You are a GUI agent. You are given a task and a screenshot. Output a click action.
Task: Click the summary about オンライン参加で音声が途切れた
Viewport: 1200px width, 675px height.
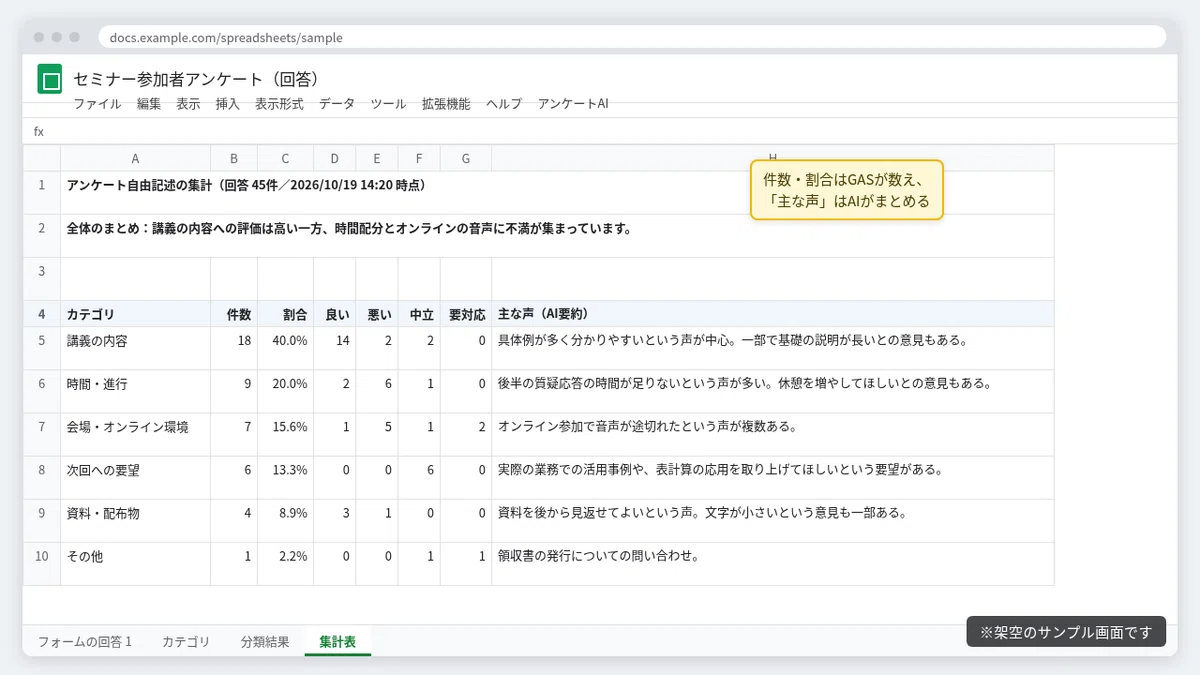coord(773,434)
